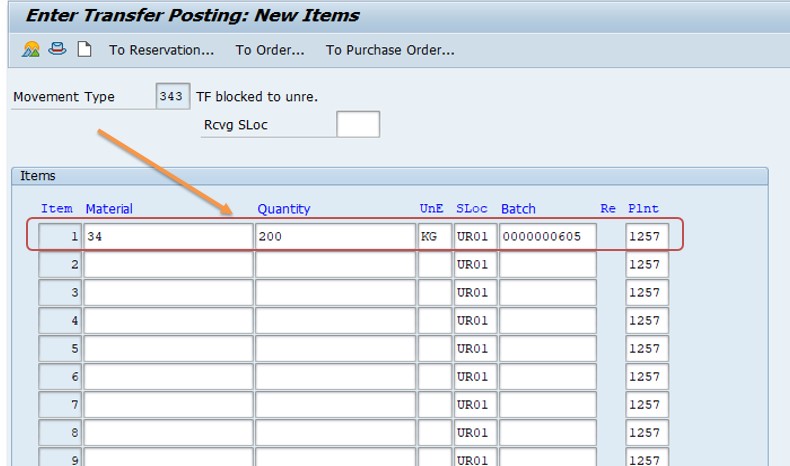
Task: Focus the Rcvg SLoc input box
Action: point(358,125)
